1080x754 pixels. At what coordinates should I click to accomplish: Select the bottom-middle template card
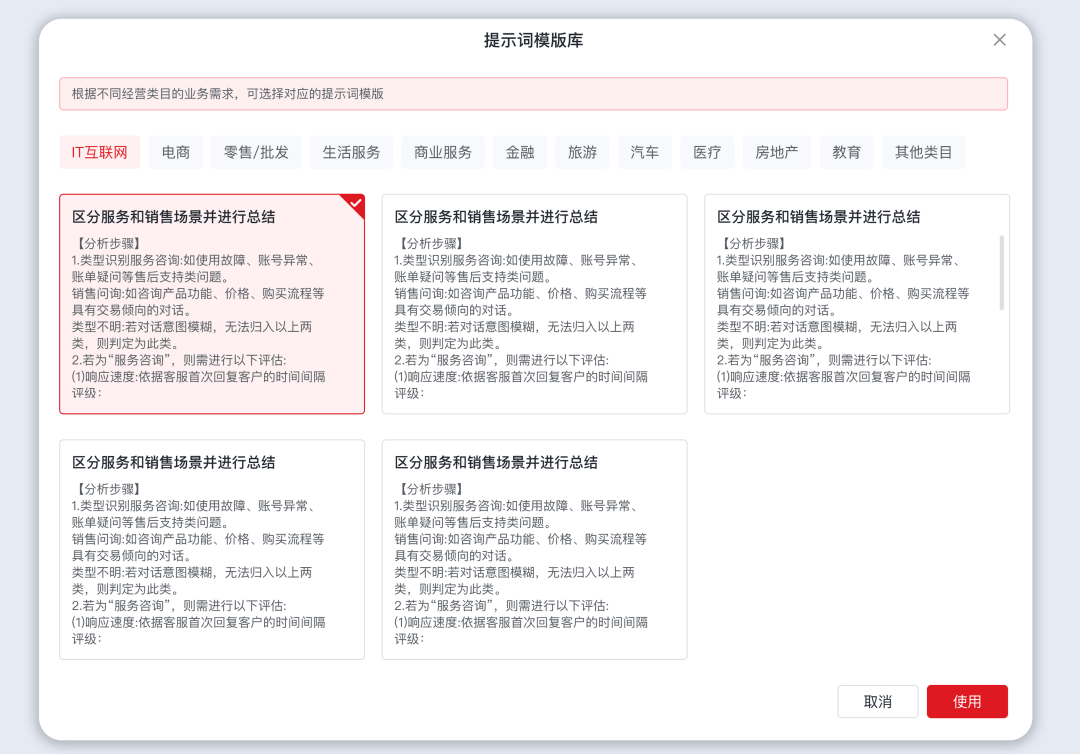pos(534,548)
